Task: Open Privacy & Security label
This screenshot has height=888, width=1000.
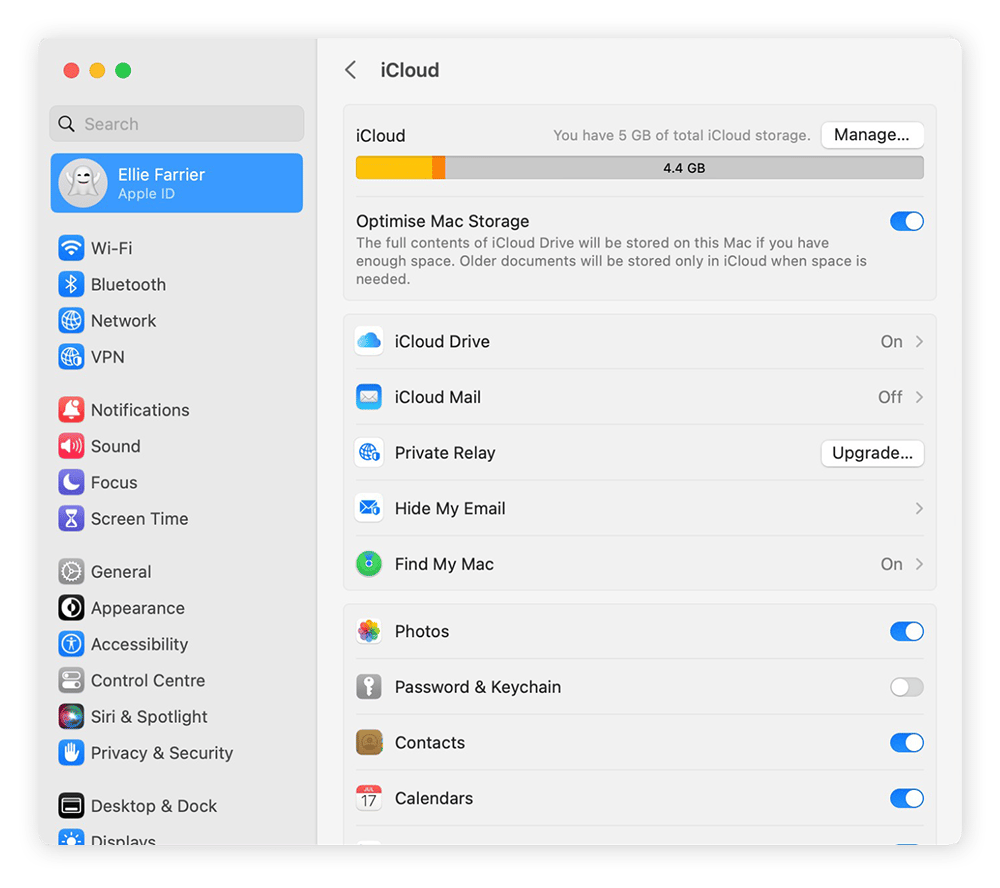Action: point(162,753)
